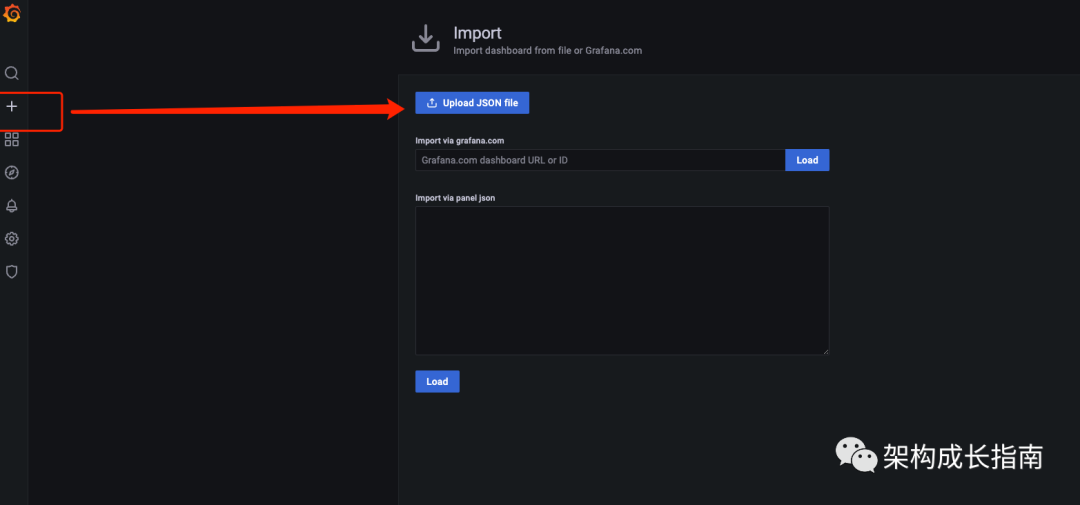Click the "Import via panel json" label
This screenshot has height=505, width=1080.
tap(455, 198)
